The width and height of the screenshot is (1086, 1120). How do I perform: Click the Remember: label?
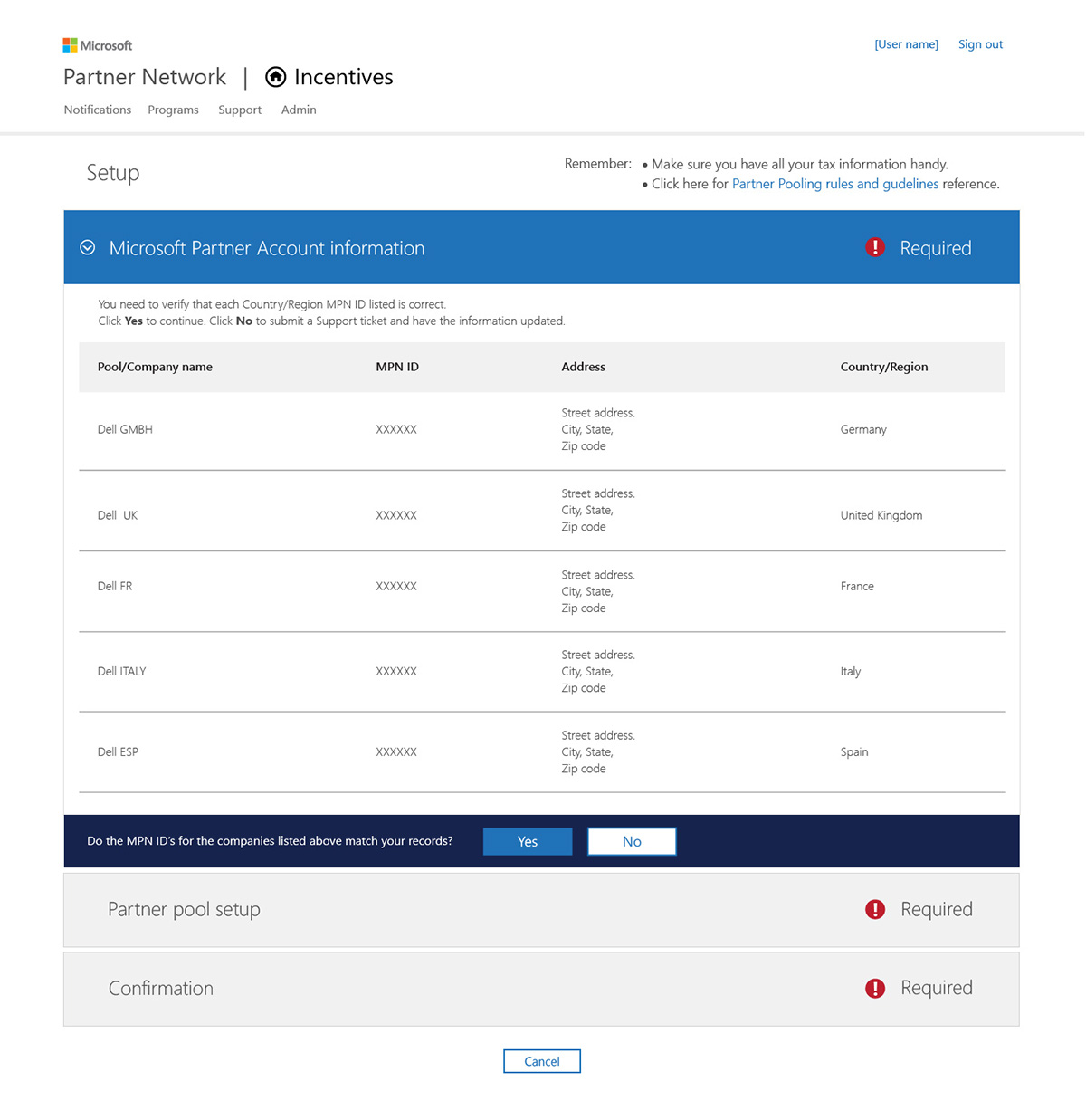coord(598,164)
